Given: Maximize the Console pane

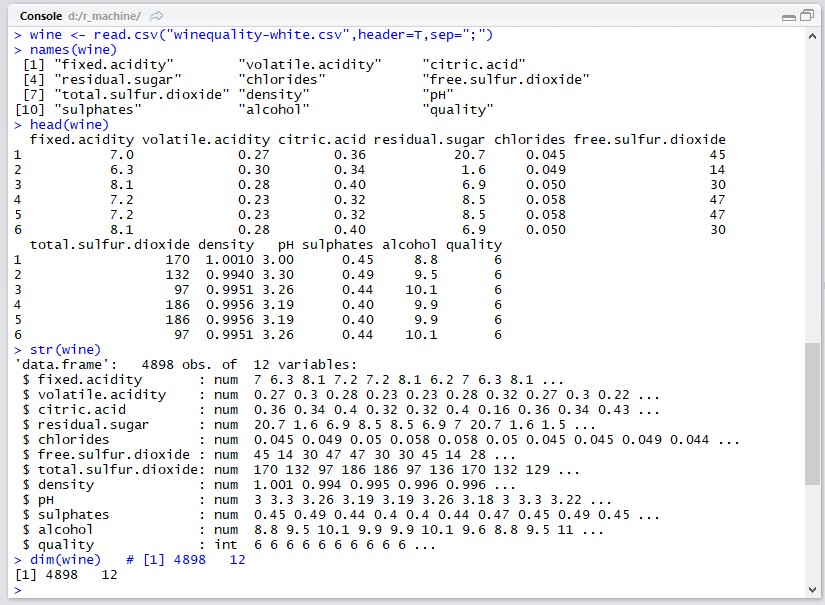Looking at the screenshot, I should click(x=807, y=16).
